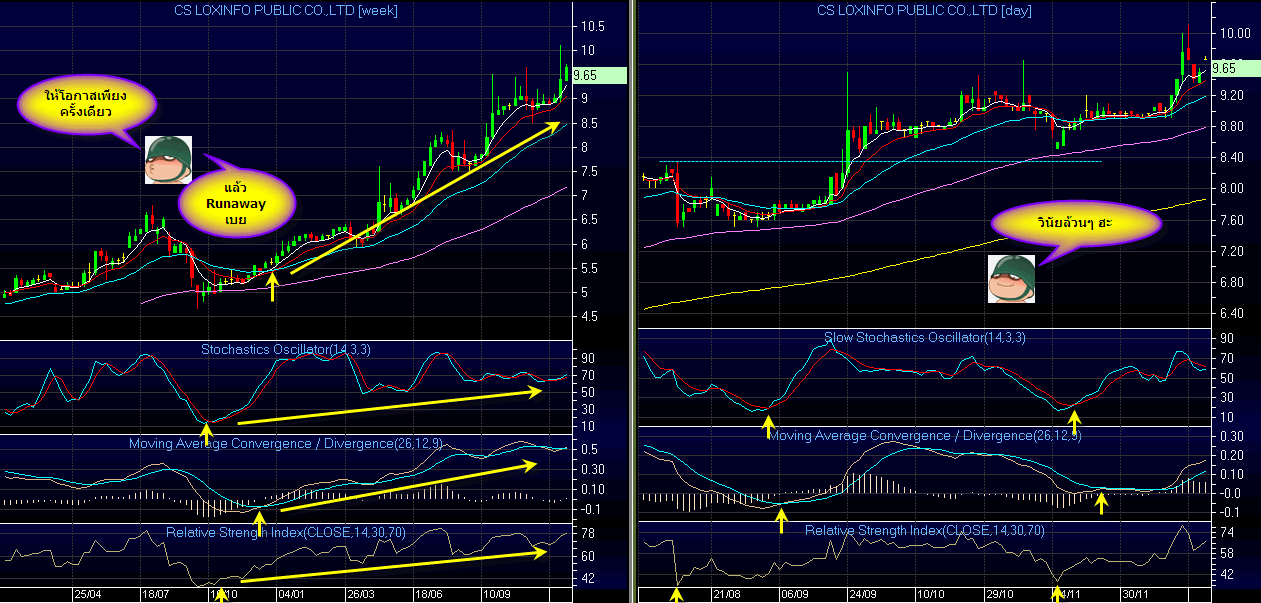The image size is (1261, 603).
Task: Click the 9.20 price level on daily axis
Action: [1233, 96]
